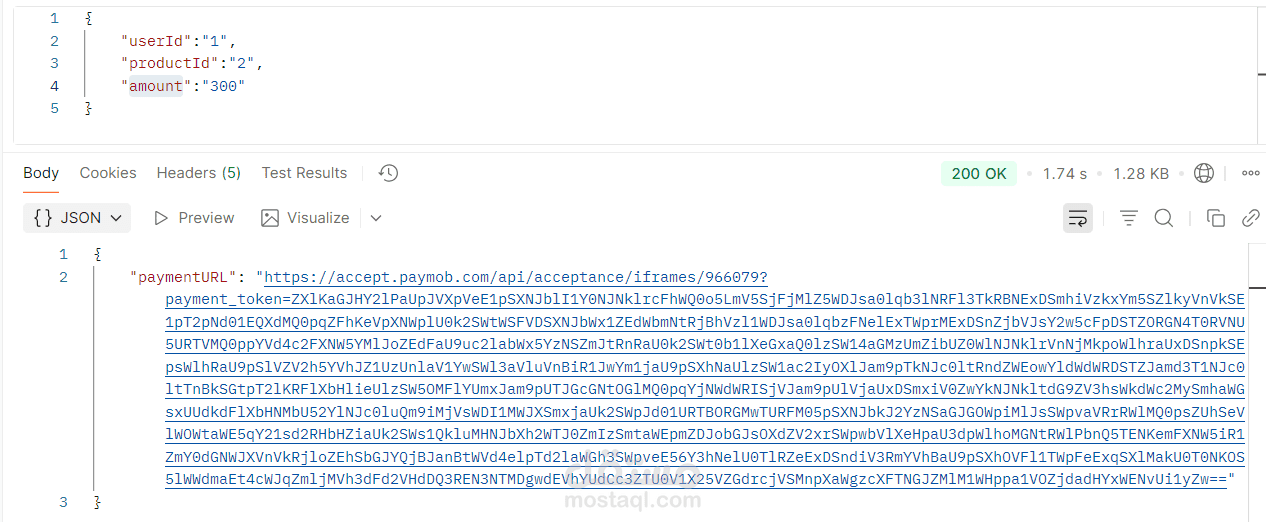Click the Preview button
Image resolution: width=1266 pixels, height=522 pixels.
(194, 218)
